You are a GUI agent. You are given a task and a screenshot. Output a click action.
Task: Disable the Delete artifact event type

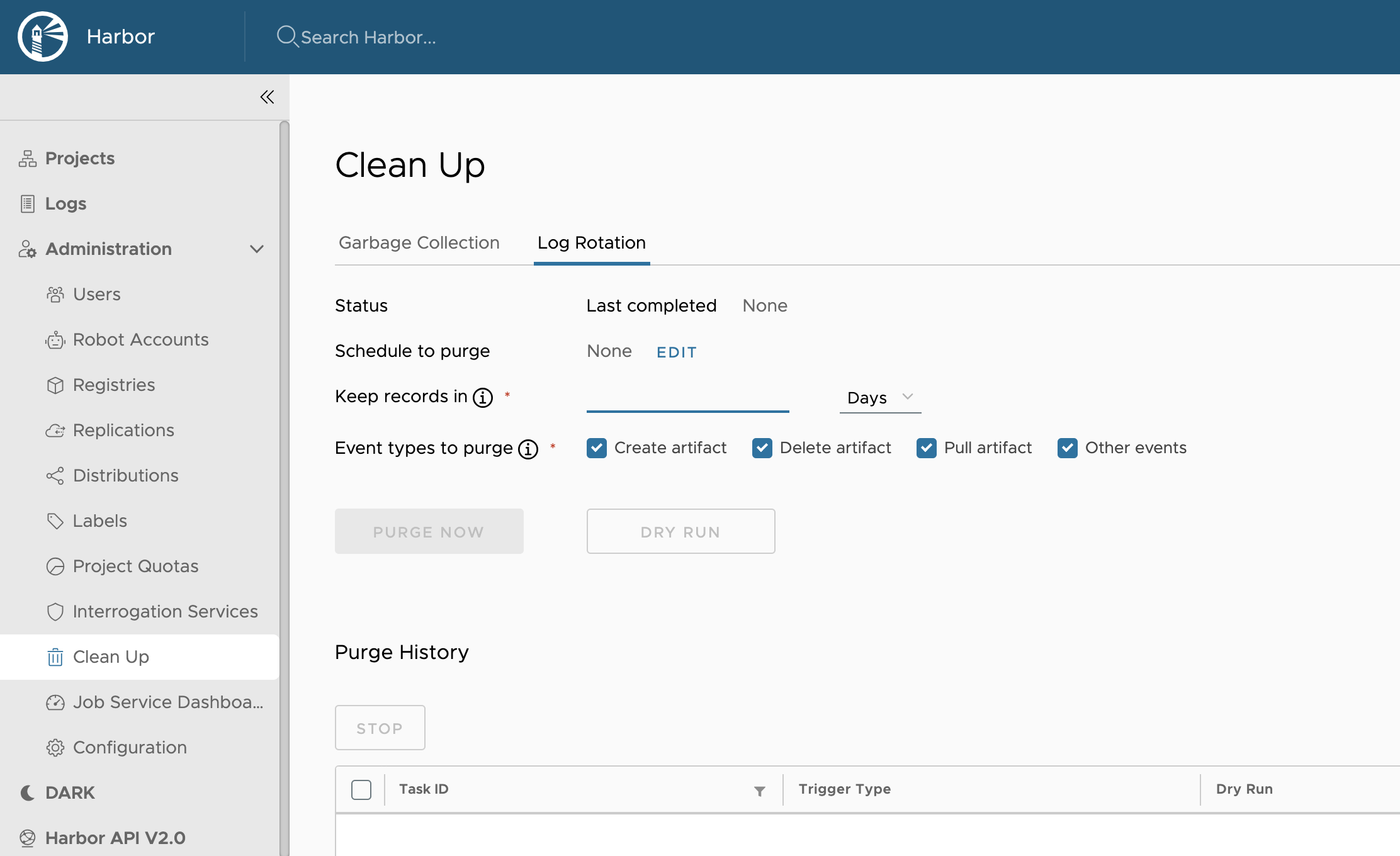coord(762,448)
